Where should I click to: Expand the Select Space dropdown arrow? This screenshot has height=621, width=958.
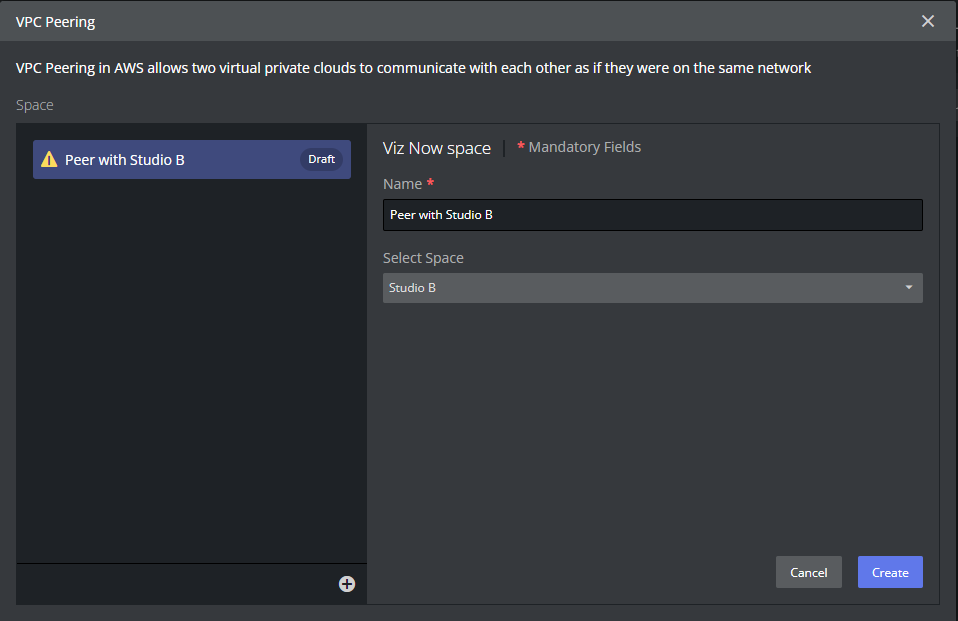(908, 288)
